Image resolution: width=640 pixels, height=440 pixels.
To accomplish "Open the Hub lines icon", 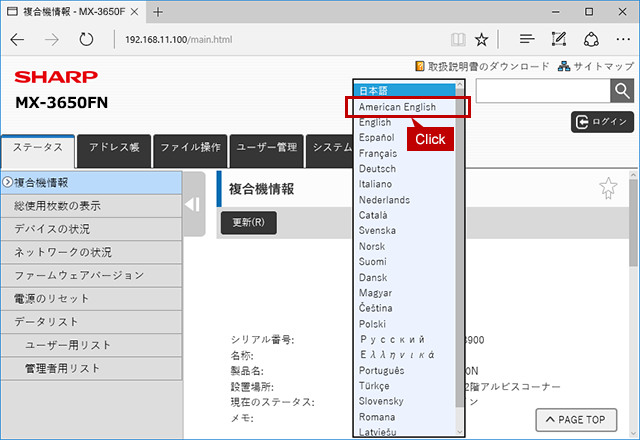I will 527,39.
